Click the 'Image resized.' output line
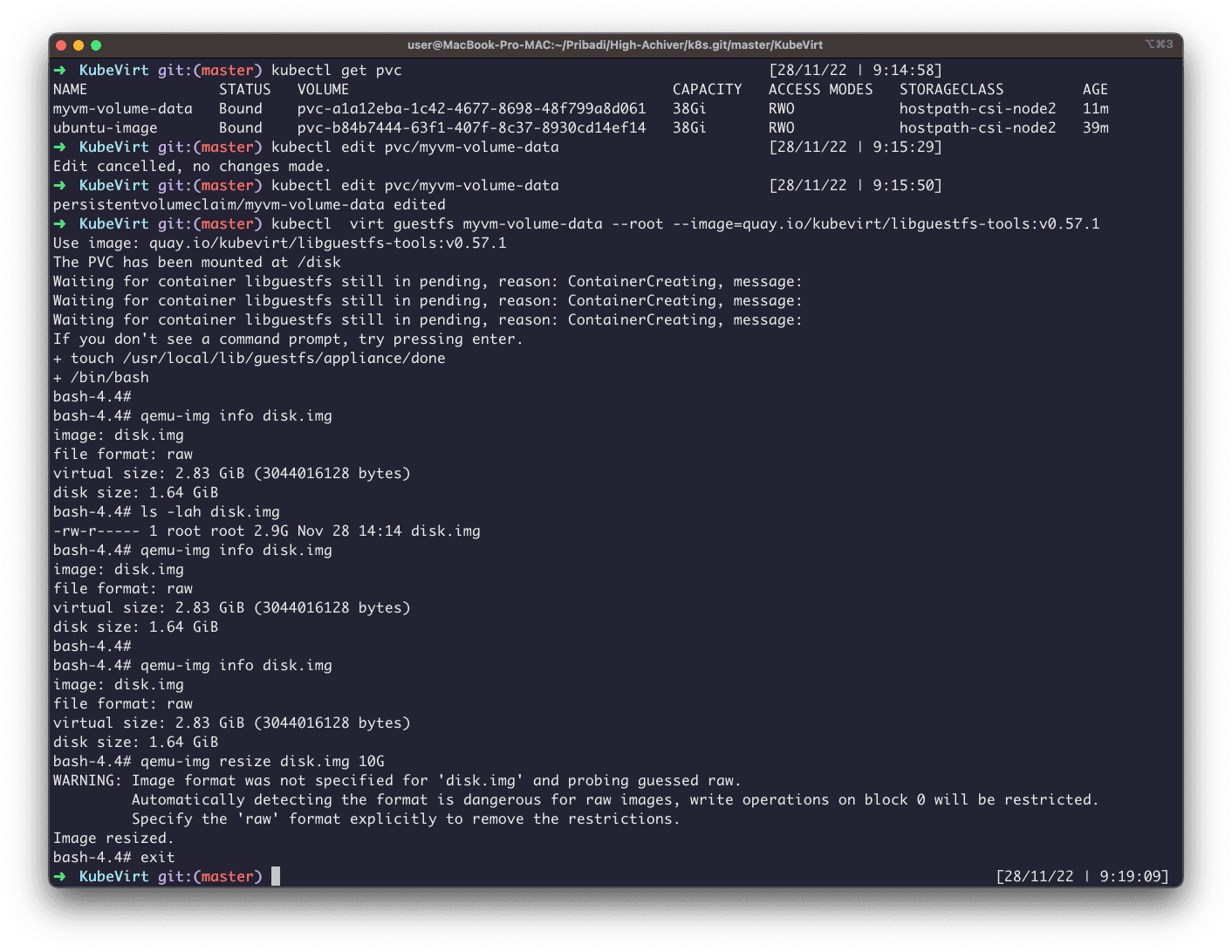 tap(113, 839)
